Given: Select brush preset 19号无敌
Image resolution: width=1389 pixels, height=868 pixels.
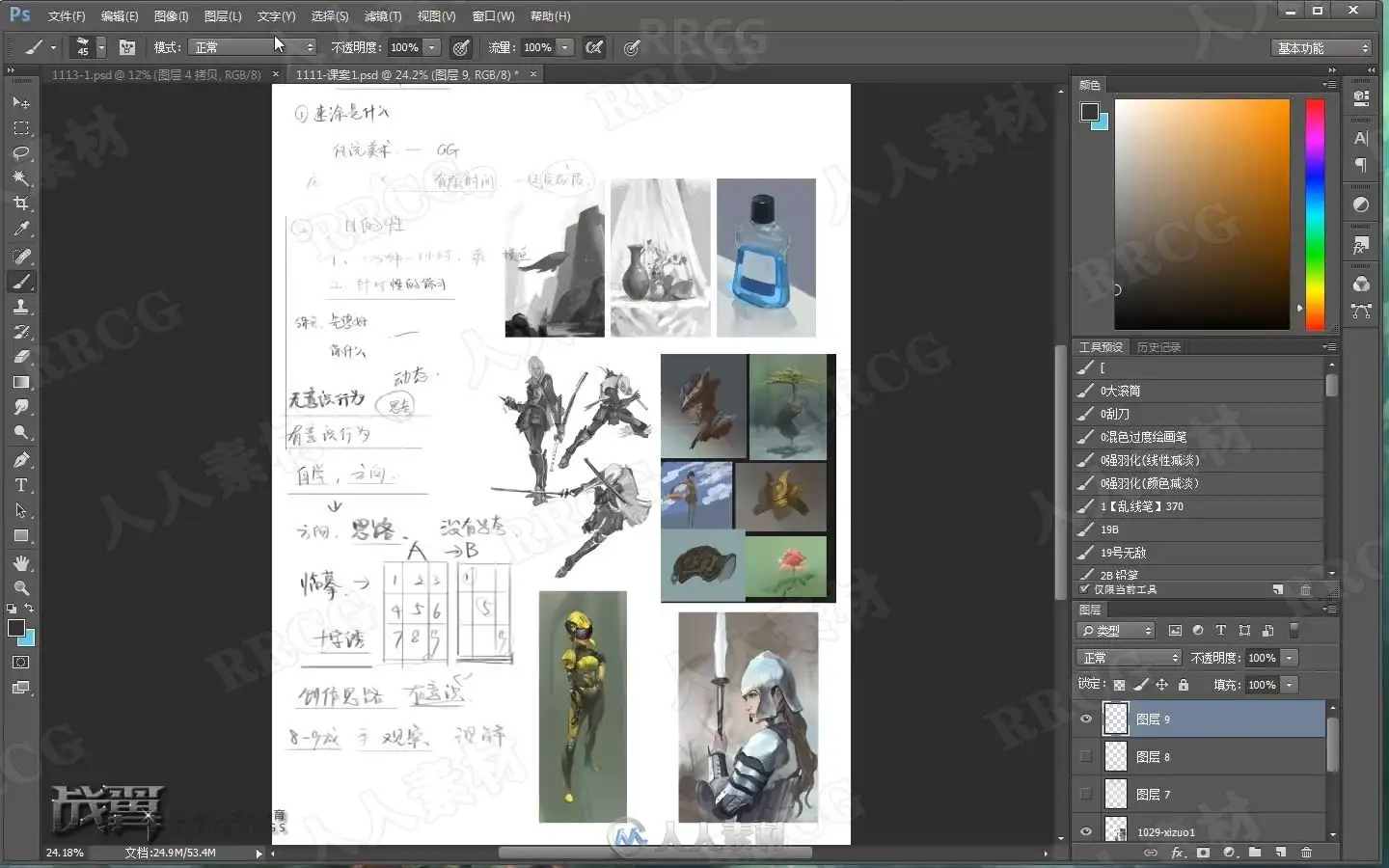Looking at the screenshot, I should tap(1200, 553).
